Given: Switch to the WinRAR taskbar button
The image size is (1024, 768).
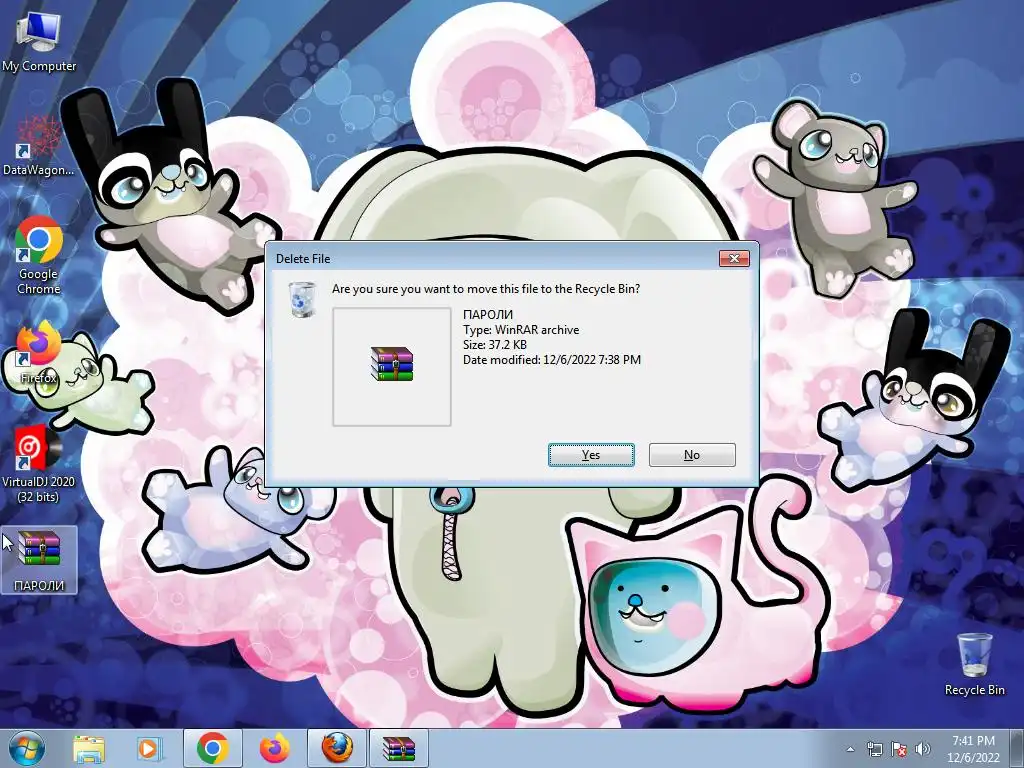Looking at the screenshot, I should 399,748.
